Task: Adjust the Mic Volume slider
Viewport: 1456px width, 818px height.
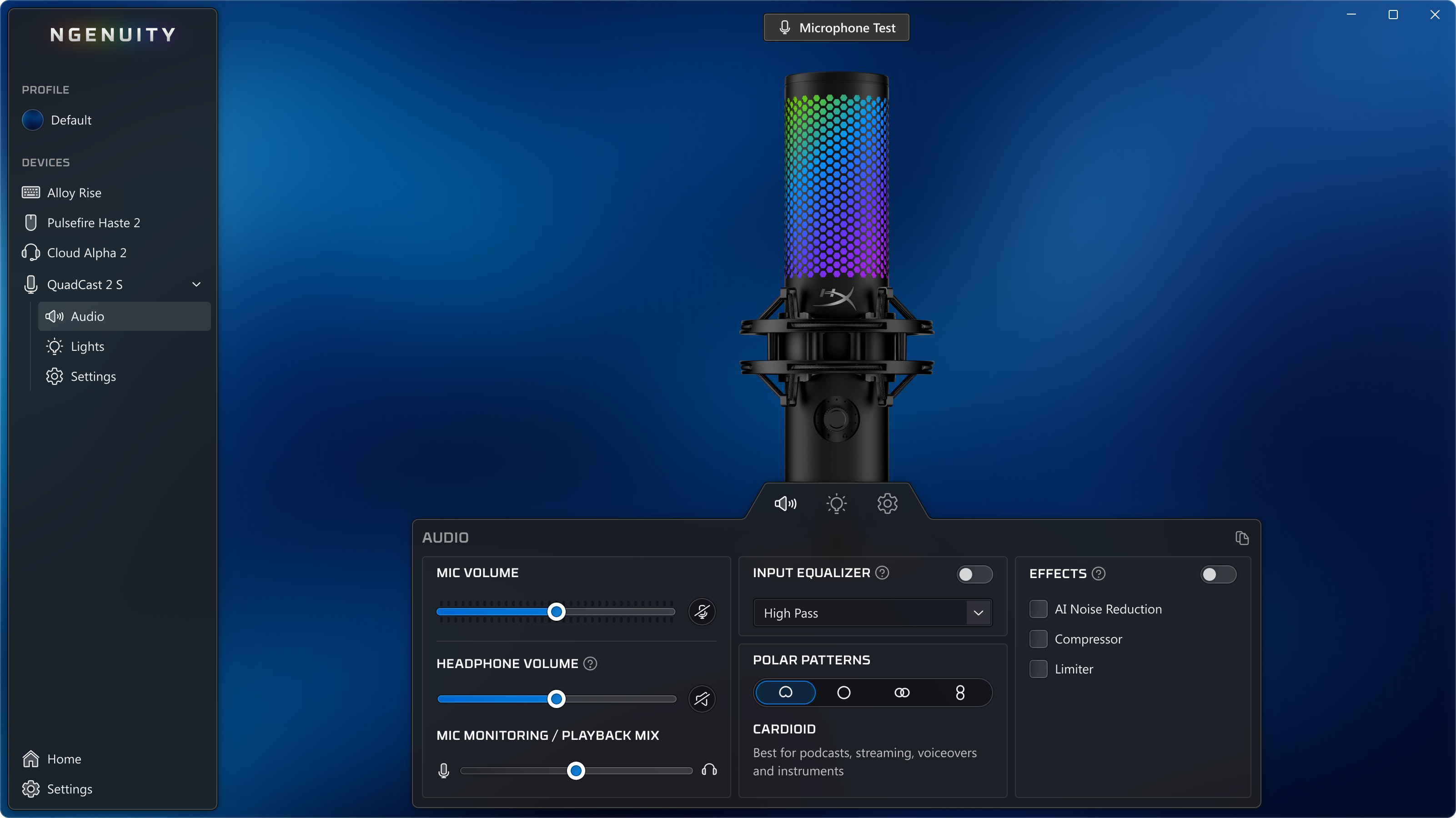Action: click(x=556, y=611)
